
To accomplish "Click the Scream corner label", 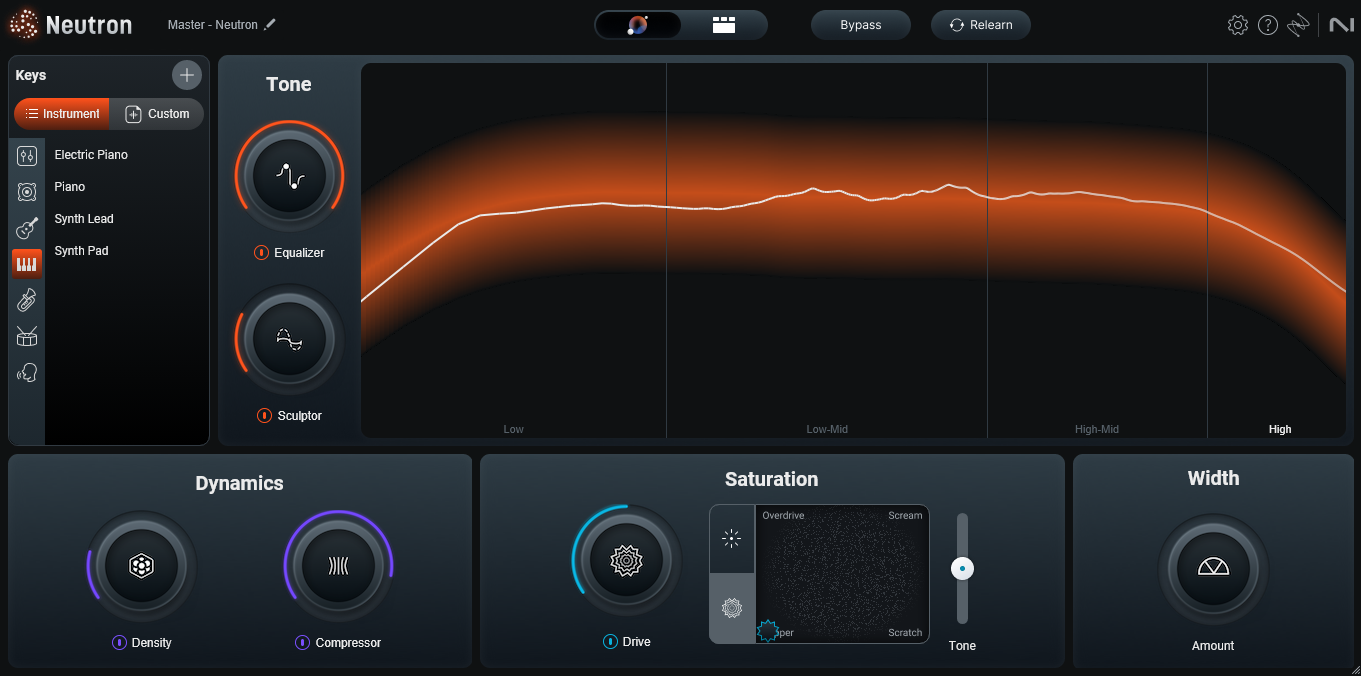I will click(905, 516).
